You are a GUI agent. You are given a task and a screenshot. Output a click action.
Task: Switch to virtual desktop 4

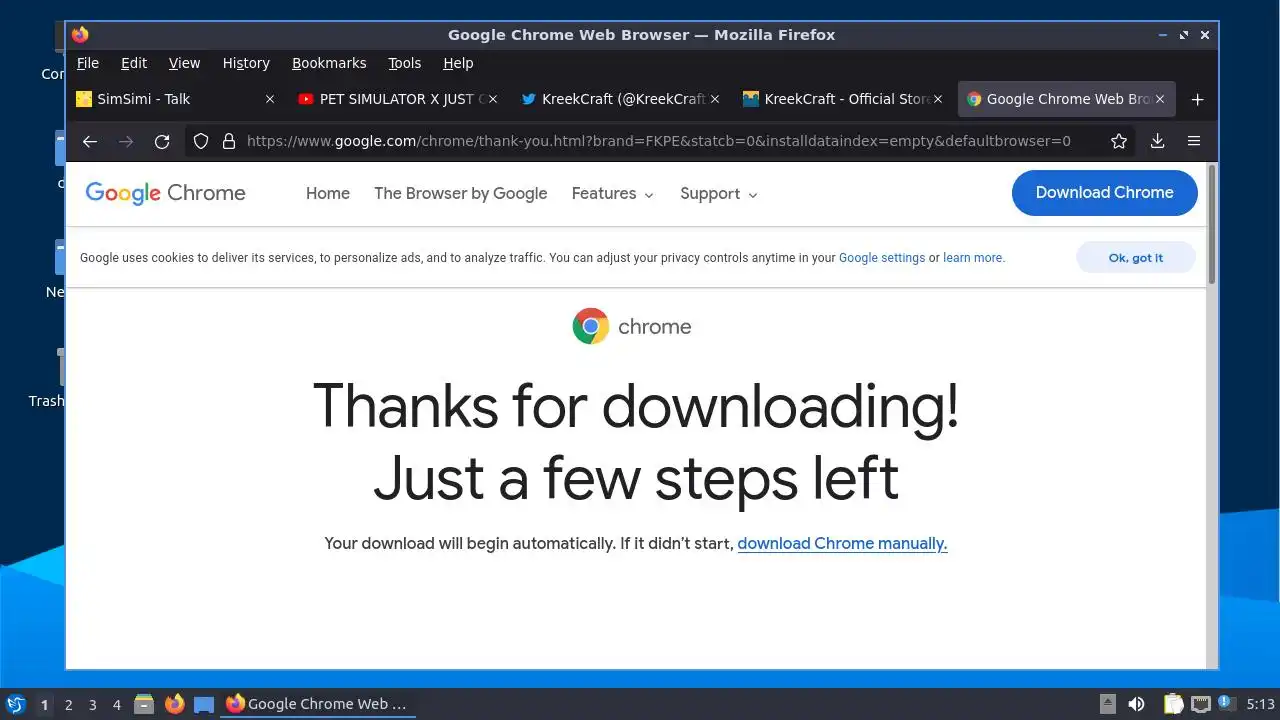click(x=116, y=705)
